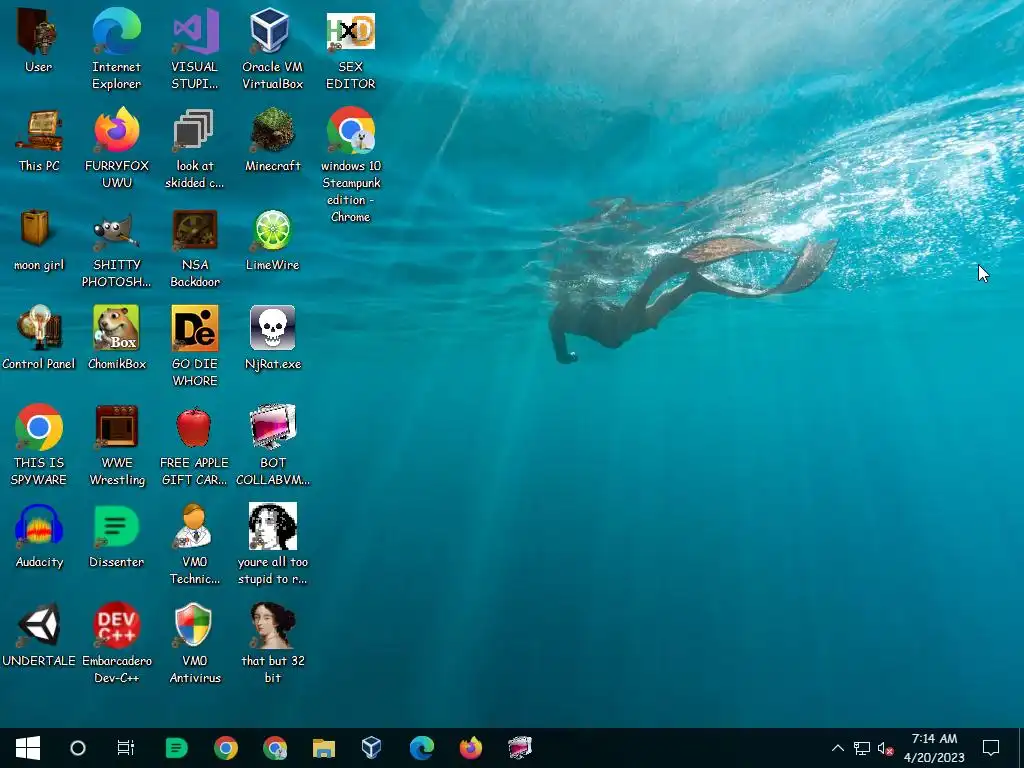Open Task View from the taskbar
Viewport: 1024px width, 768px height.
tap(125, 748)
